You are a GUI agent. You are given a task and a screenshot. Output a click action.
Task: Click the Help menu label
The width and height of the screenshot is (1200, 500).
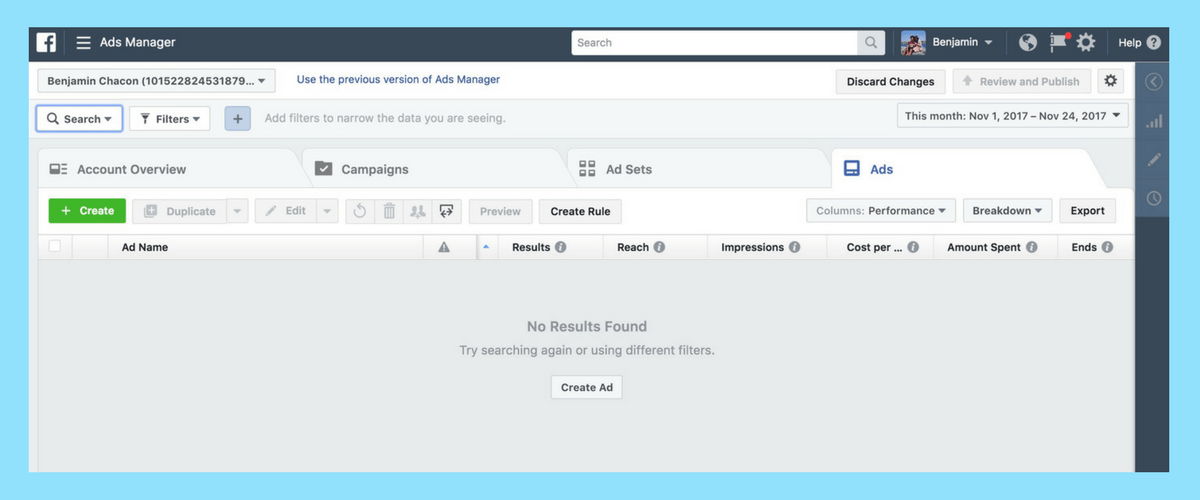(1129, 43)
